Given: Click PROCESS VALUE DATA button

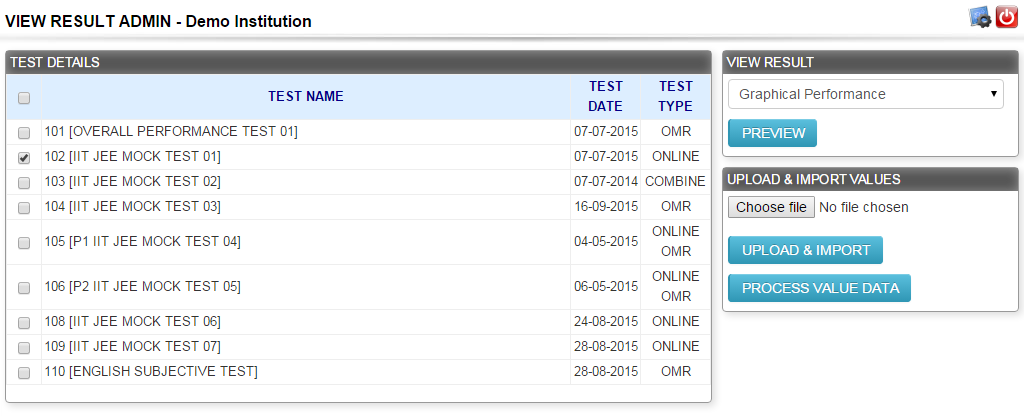Looking at the screenshot, I should coord(819,288).
